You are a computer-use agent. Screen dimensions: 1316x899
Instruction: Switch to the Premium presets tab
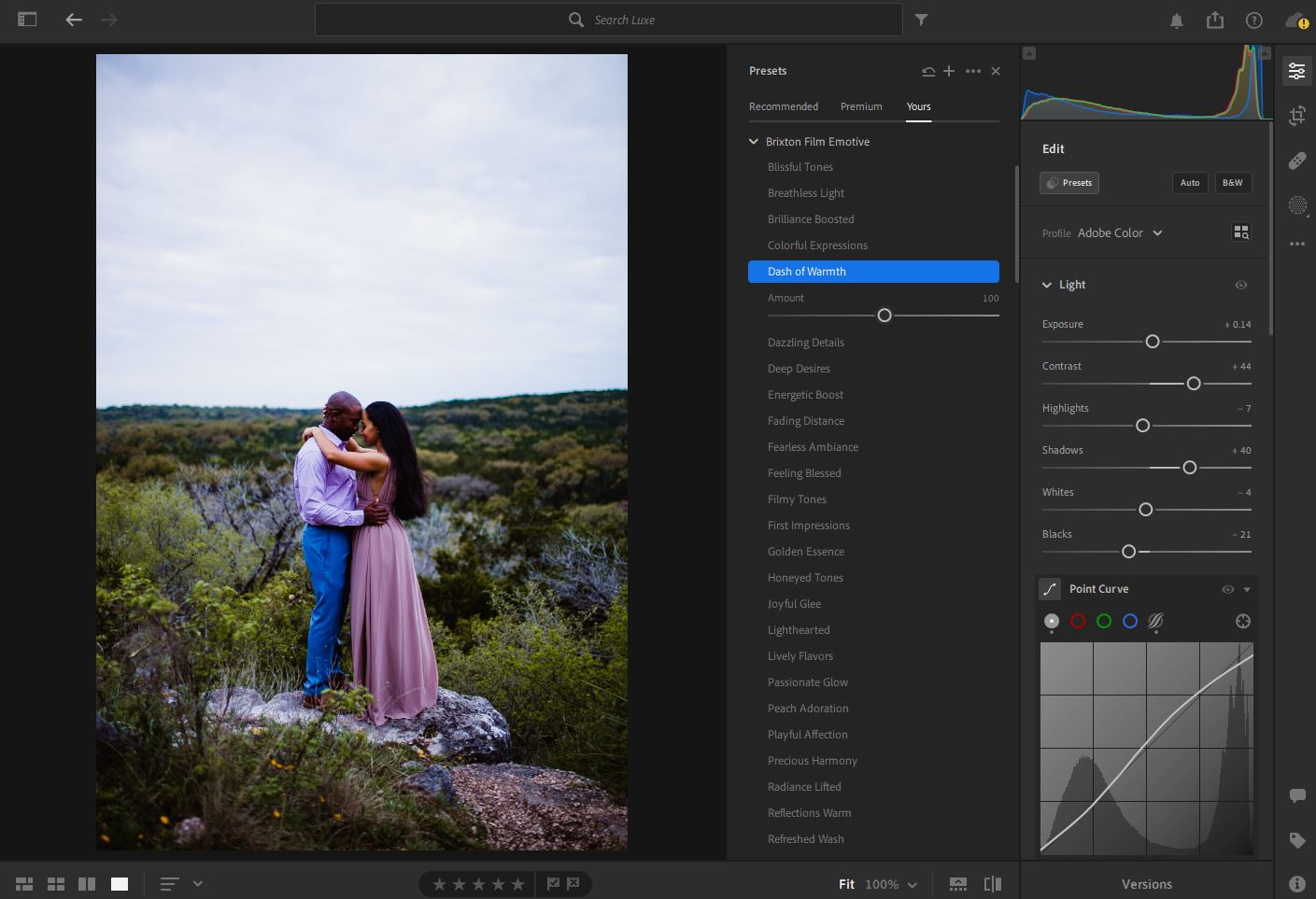point(860,106)
